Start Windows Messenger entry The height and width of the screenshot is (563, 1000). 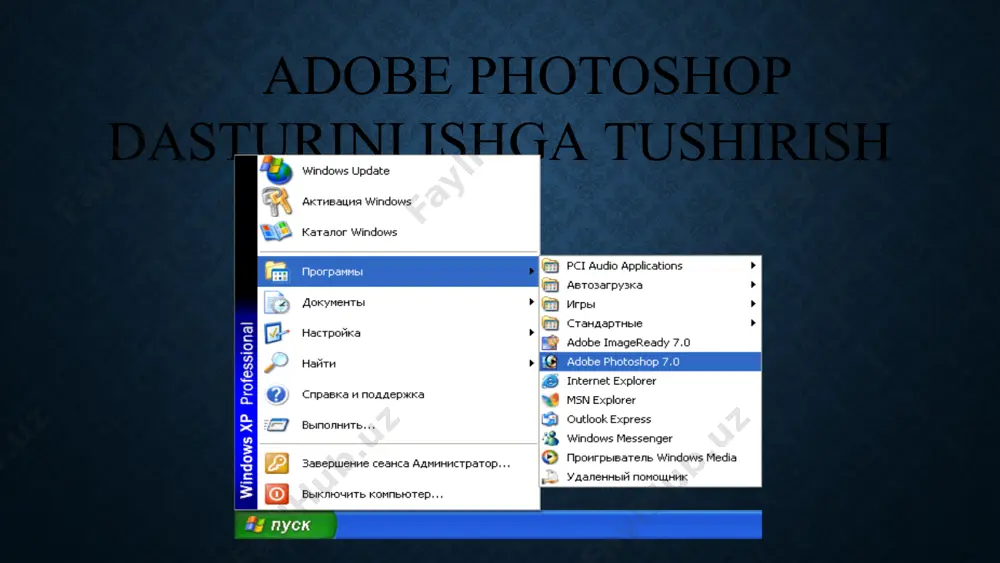pos(651,438)
